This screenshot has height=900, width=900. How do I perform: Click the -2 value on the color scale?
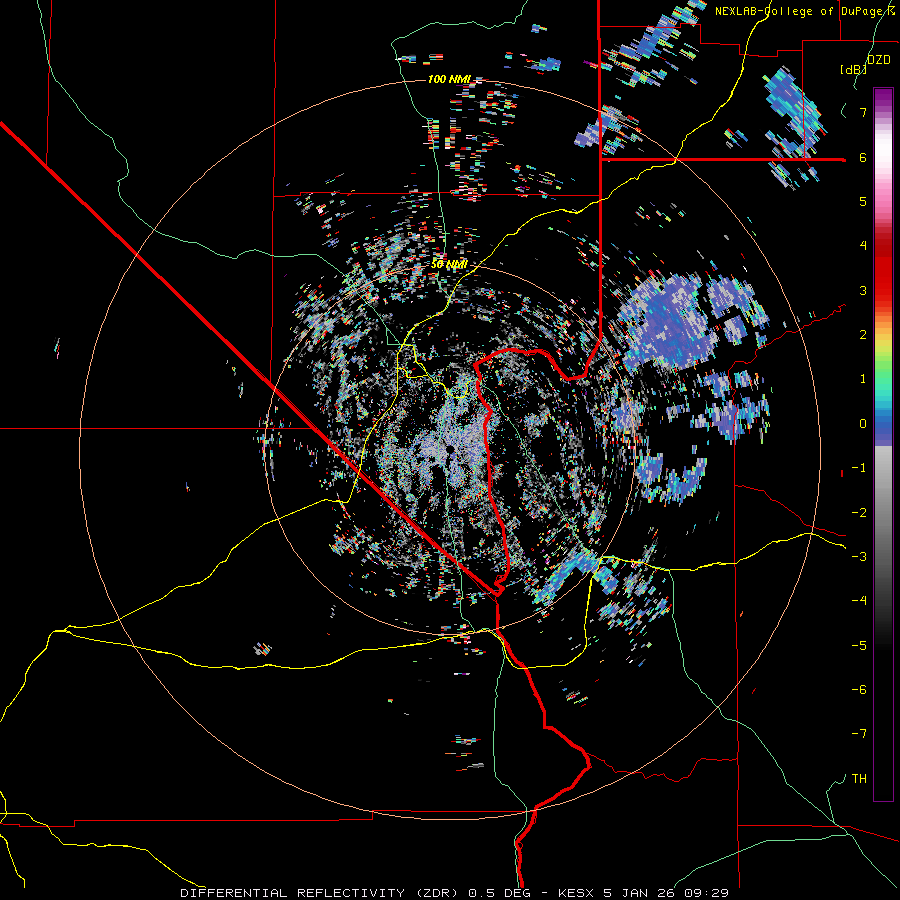coord(859,513)
